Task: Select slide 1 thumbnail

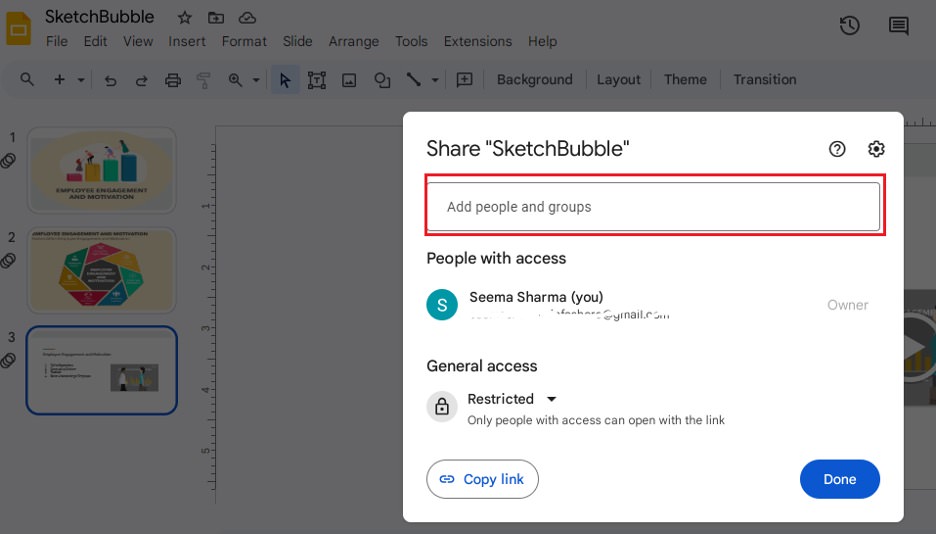Action: pos(101,170)
